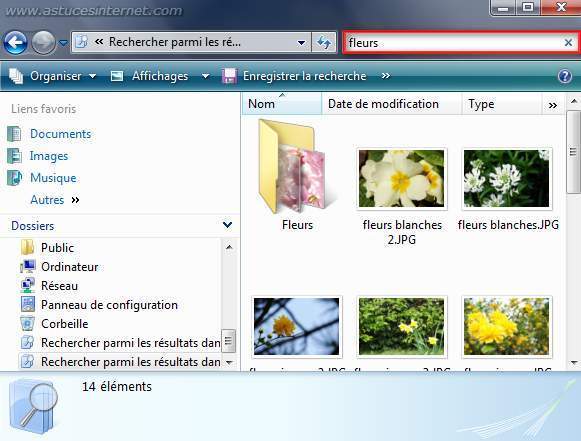Click the Panneau de configuration icon
The height and width of the screenshot is (441, 581).
coord(27,305)
